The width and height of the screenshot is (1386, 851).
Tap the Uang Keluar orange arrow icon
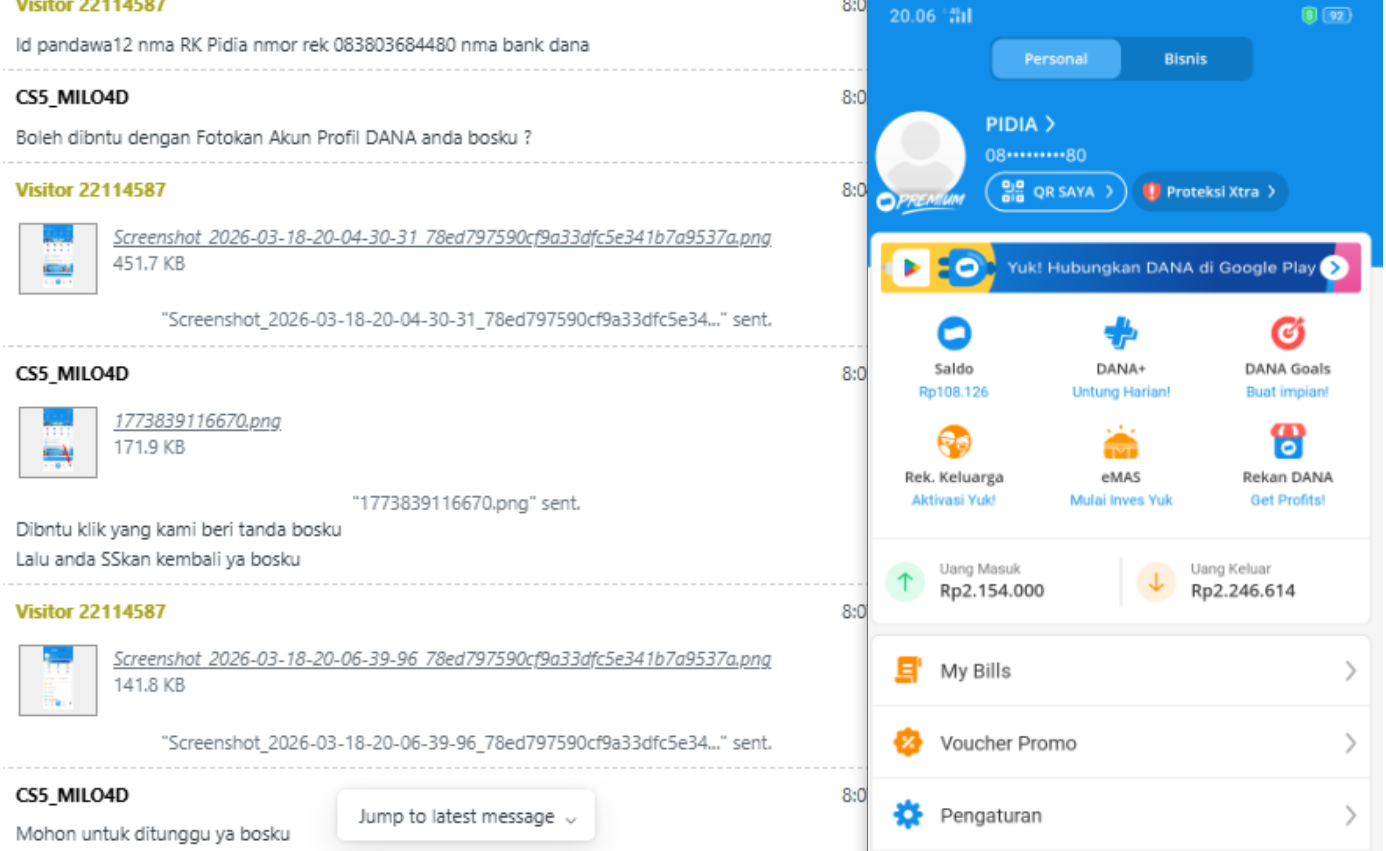pos(1156,581)
